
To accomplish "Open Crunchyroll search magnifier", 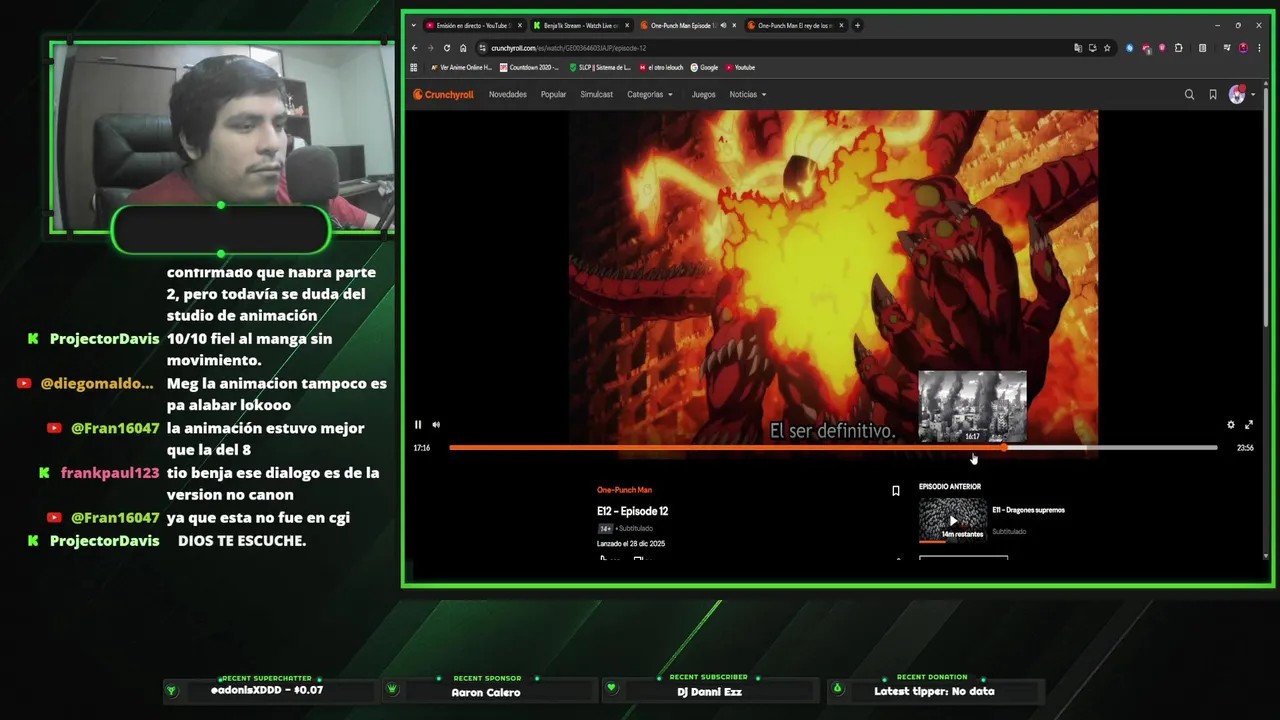I will 1189,95.
